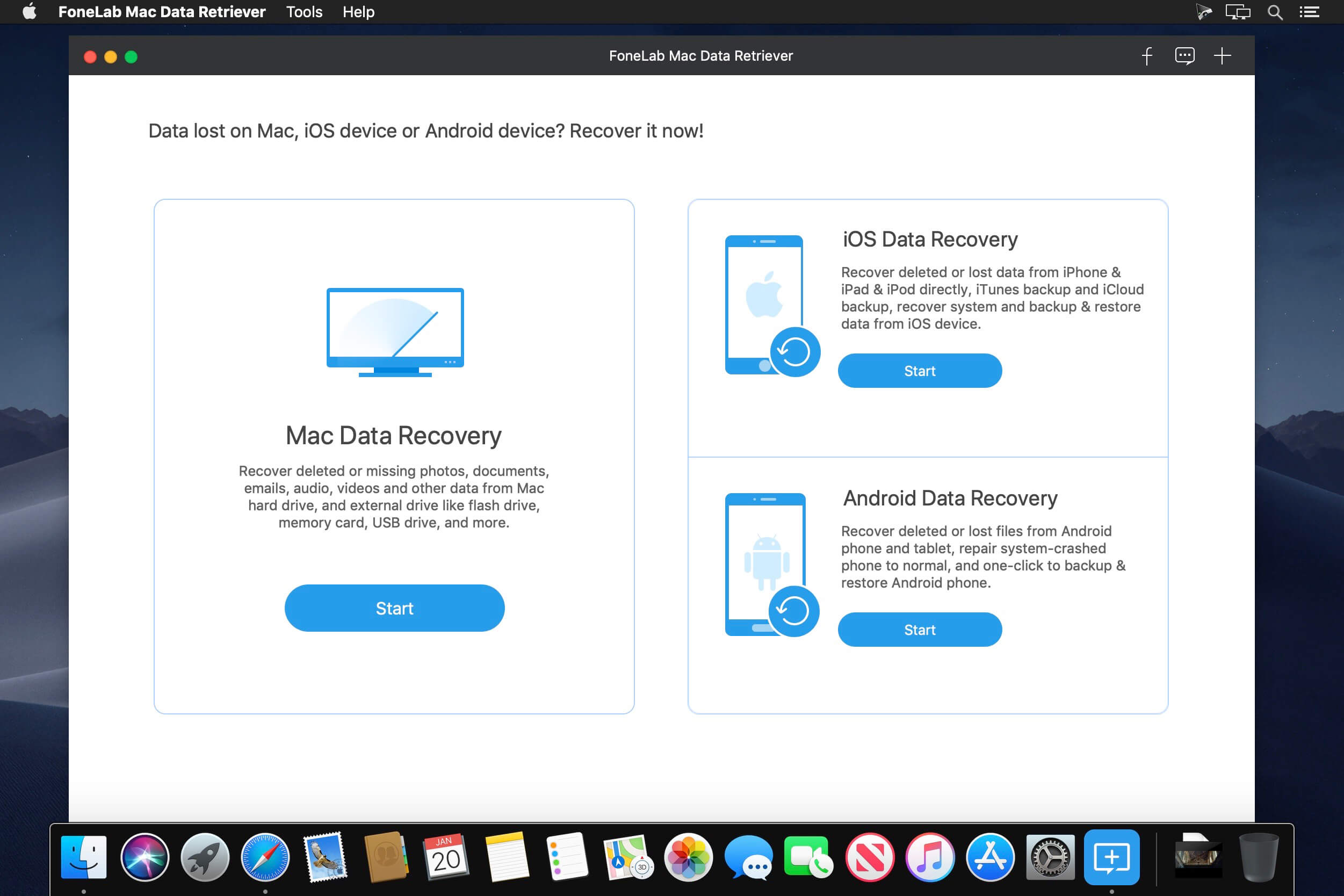Open the Tools menu
The height and width of the screenshot is (896, 1344).
click(304, 12)
